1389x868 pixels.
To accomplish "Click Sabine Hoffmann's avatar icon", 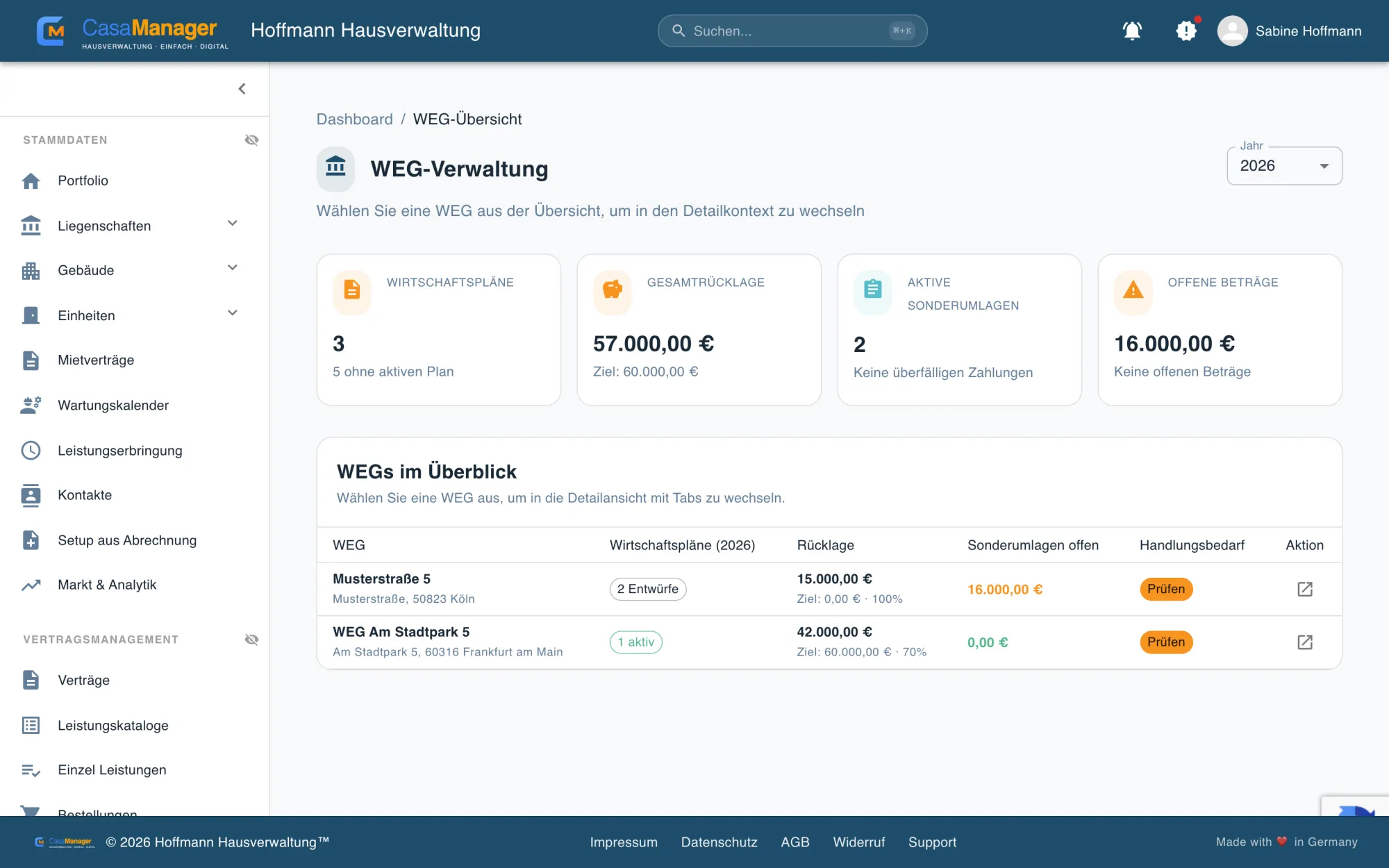I will [1232, 31].
